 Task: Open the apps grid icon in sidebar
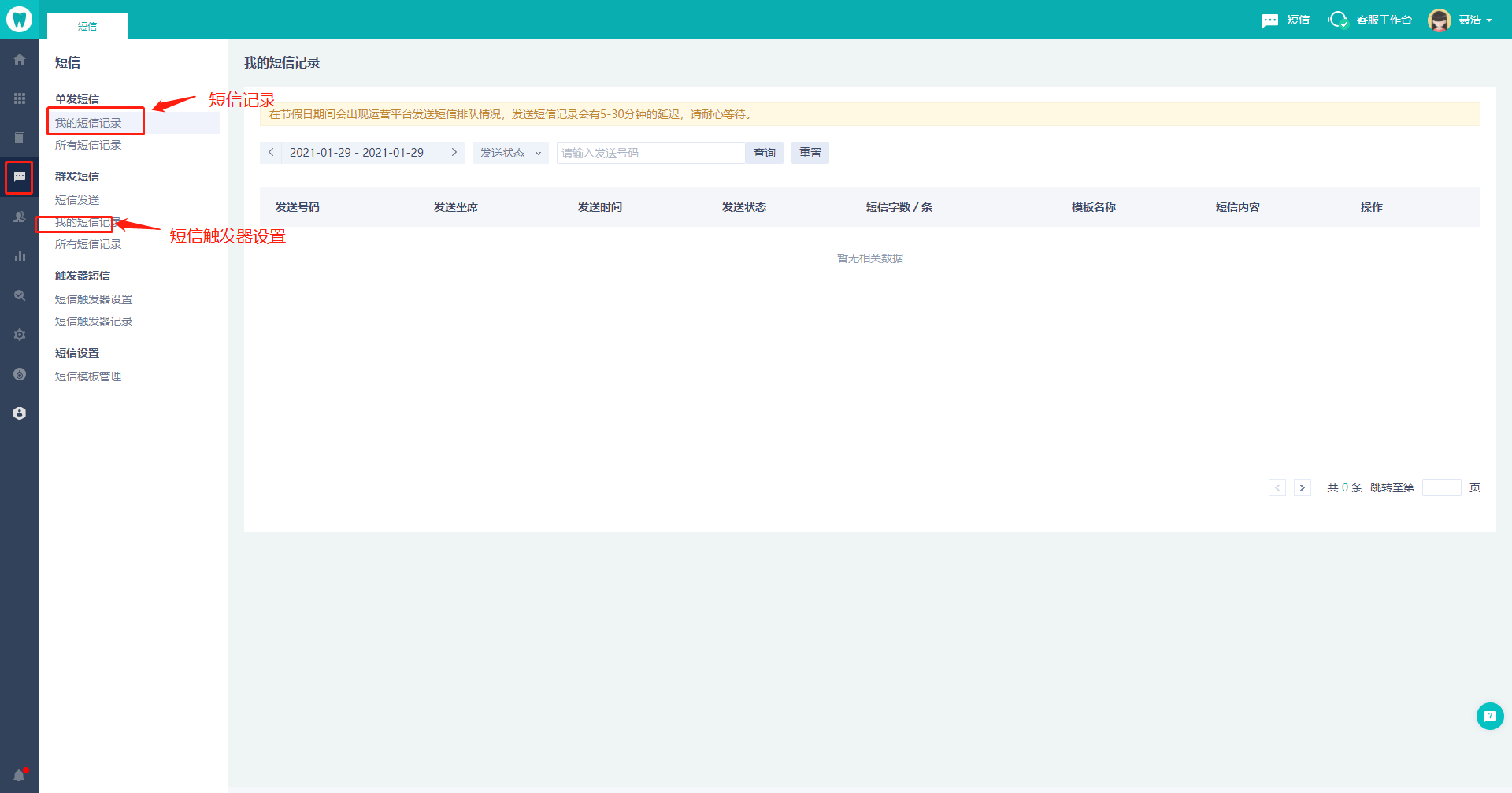[x=20, y=98]
